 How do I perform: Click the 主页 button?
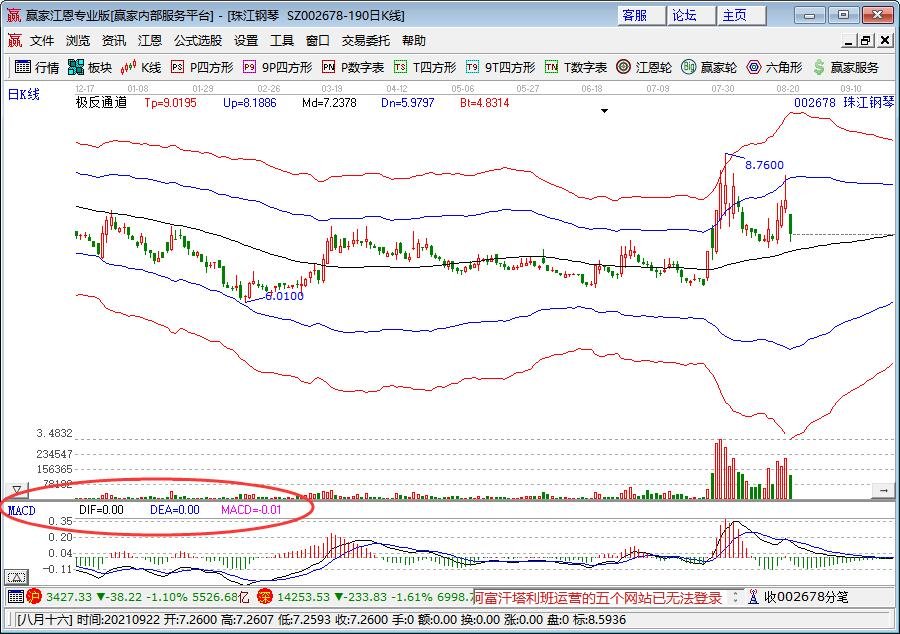(x=742, y=15)
